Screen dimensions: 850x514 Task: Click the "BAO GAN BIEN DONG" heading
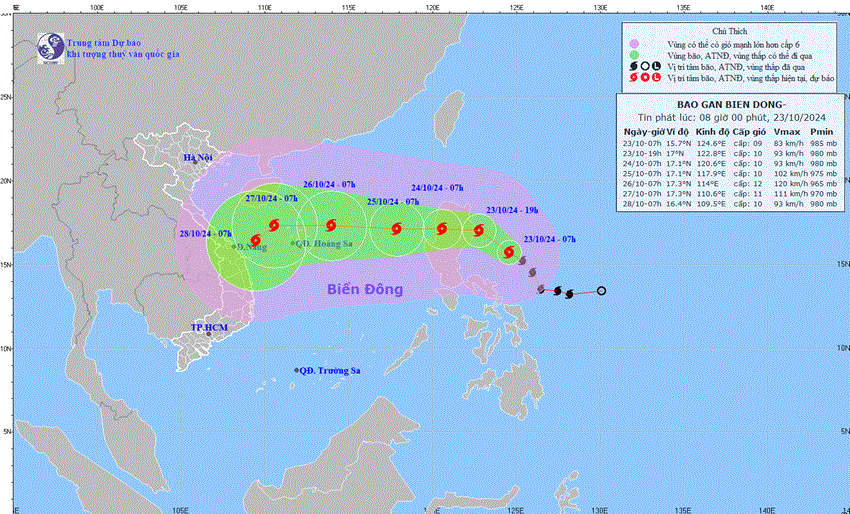point(730,105)
